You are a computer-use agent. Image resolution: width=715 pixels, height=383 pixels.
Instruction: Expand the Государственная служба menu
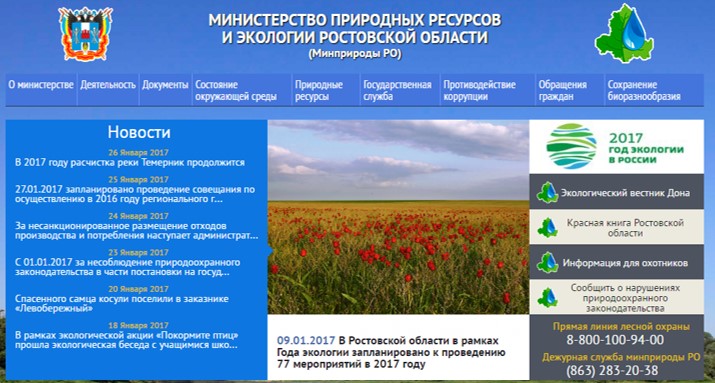(397, 91)
